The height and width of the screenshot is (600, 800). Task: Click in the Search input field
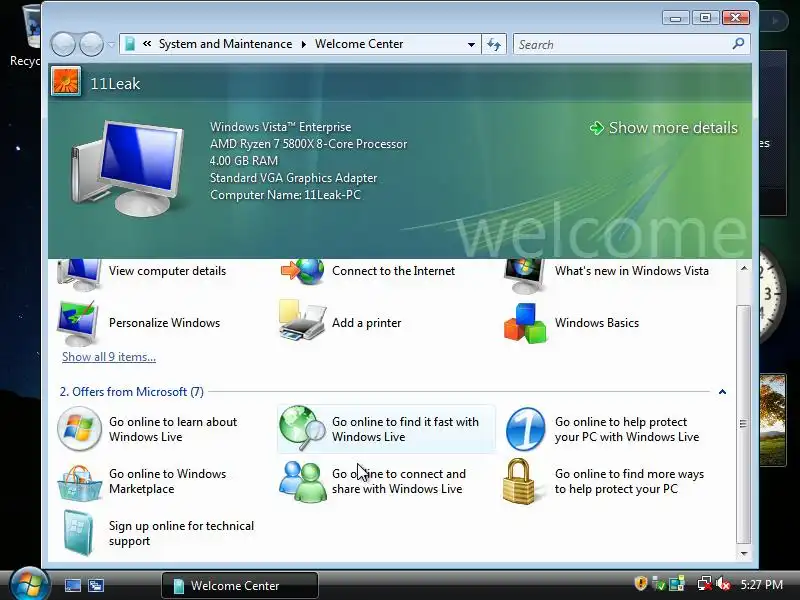[622, 44]
